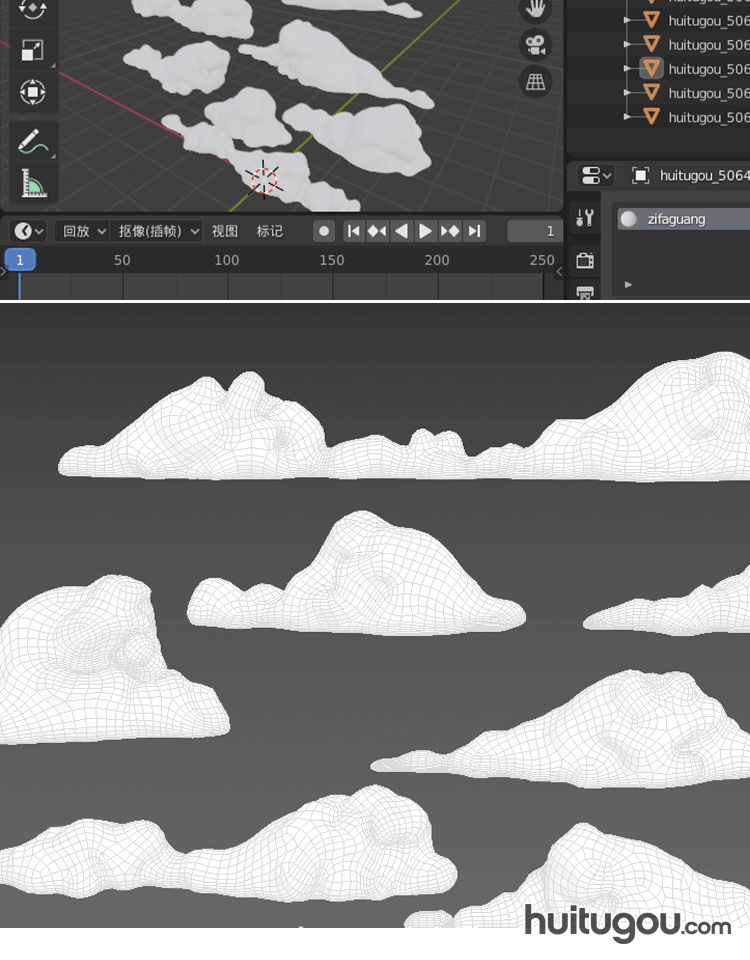Image resolution: width=750 pixels, height=960 pixels.
Task: Open the Render properties tab icon
Action: (586, 261)
